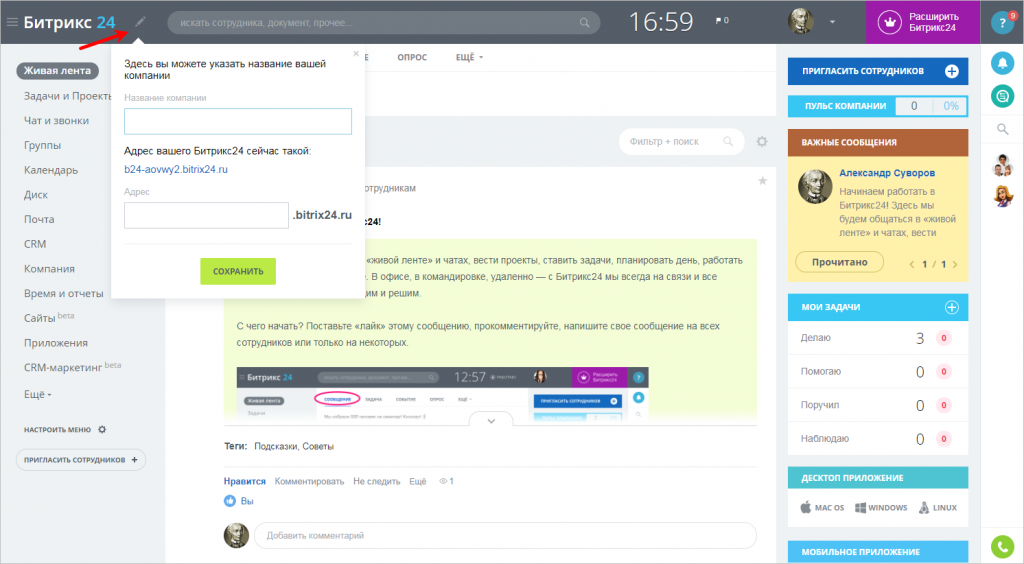Click the Название компании input field

[x=237, y=121]
